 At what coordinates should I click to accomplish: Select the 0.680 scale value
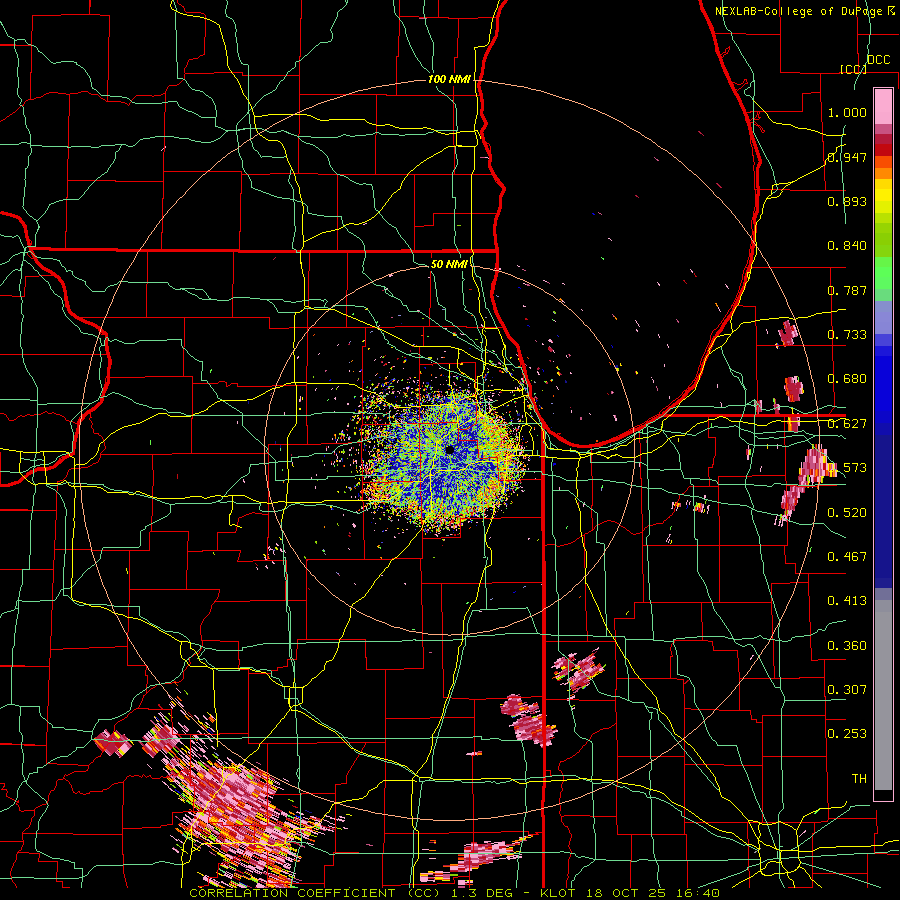[847, 379]
